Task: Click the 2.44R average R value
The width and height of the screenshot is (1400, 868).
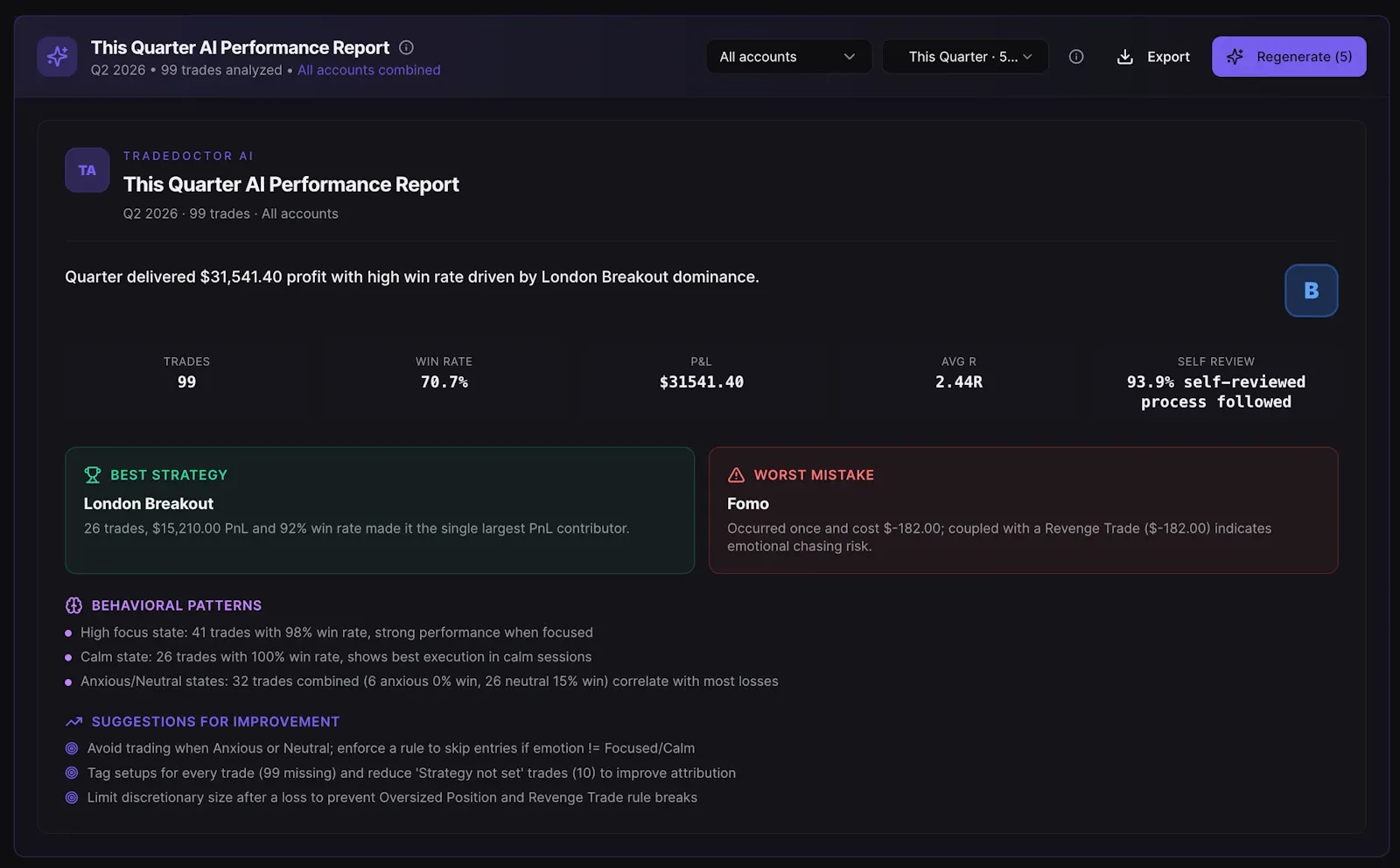Action: (x=959, y=382)
